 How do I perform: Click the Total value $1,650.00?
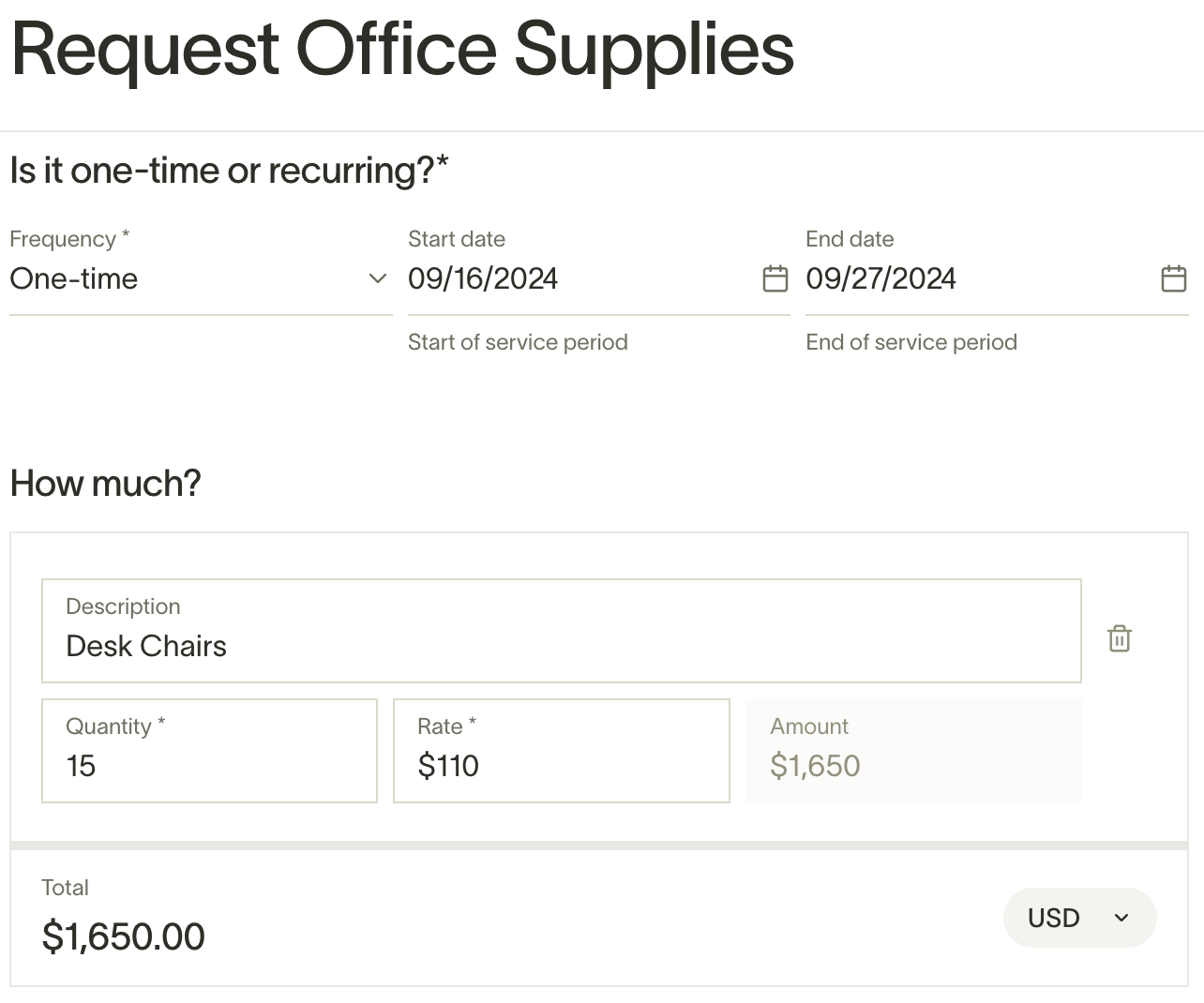(x=124, y=936)
